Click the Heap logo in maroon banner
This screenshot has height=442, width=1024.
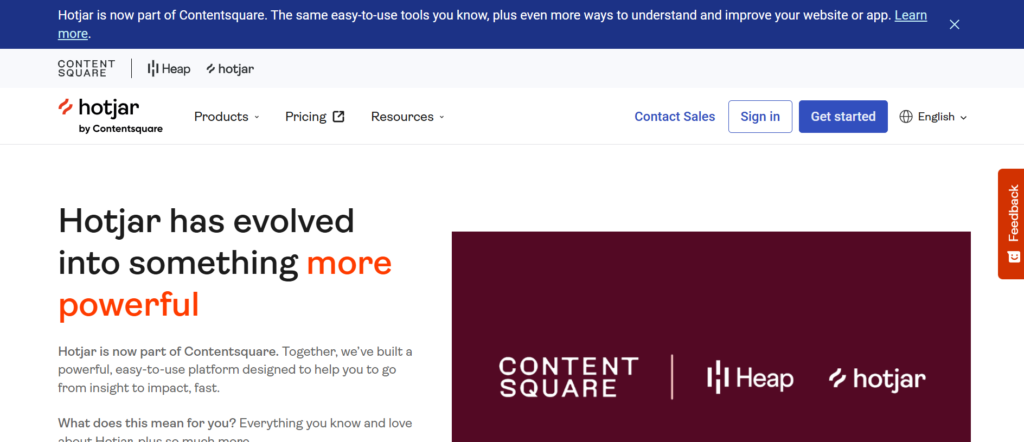click(x=750, y=378)
